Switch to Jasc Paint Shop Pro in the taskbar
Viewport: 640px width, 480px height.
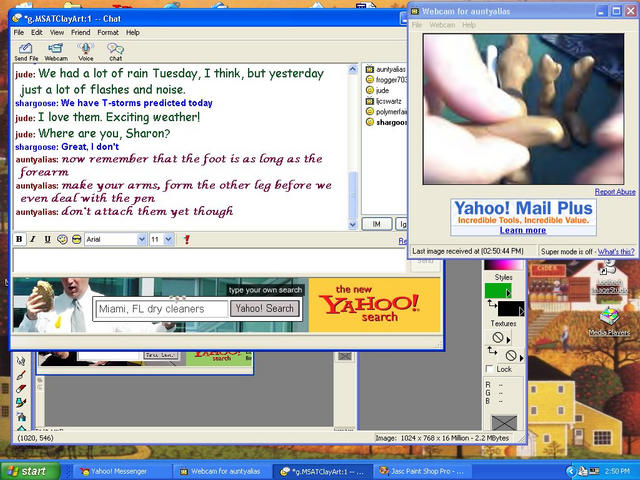point(422,471)
